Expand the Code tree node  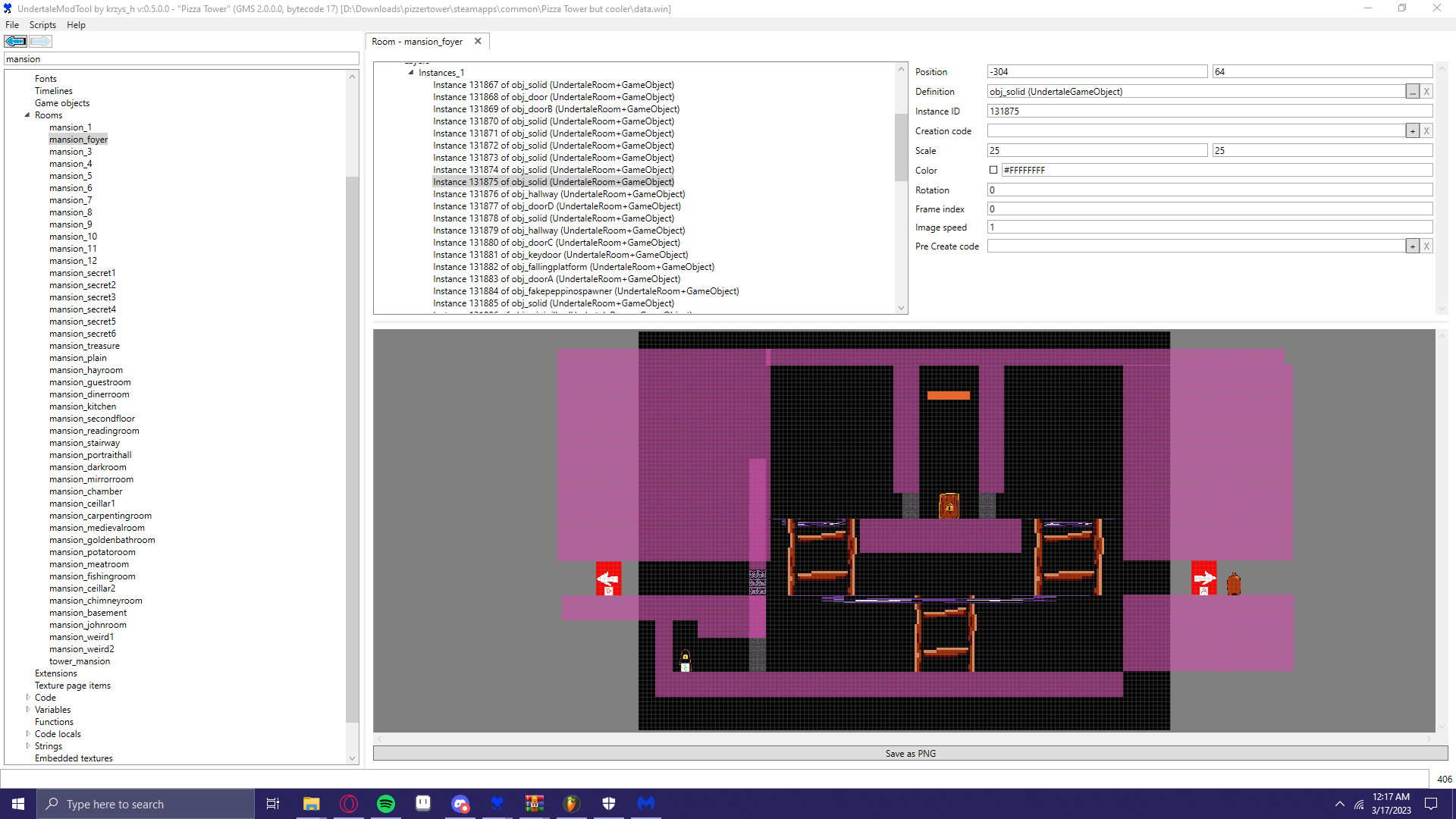[x=27, y=697]
